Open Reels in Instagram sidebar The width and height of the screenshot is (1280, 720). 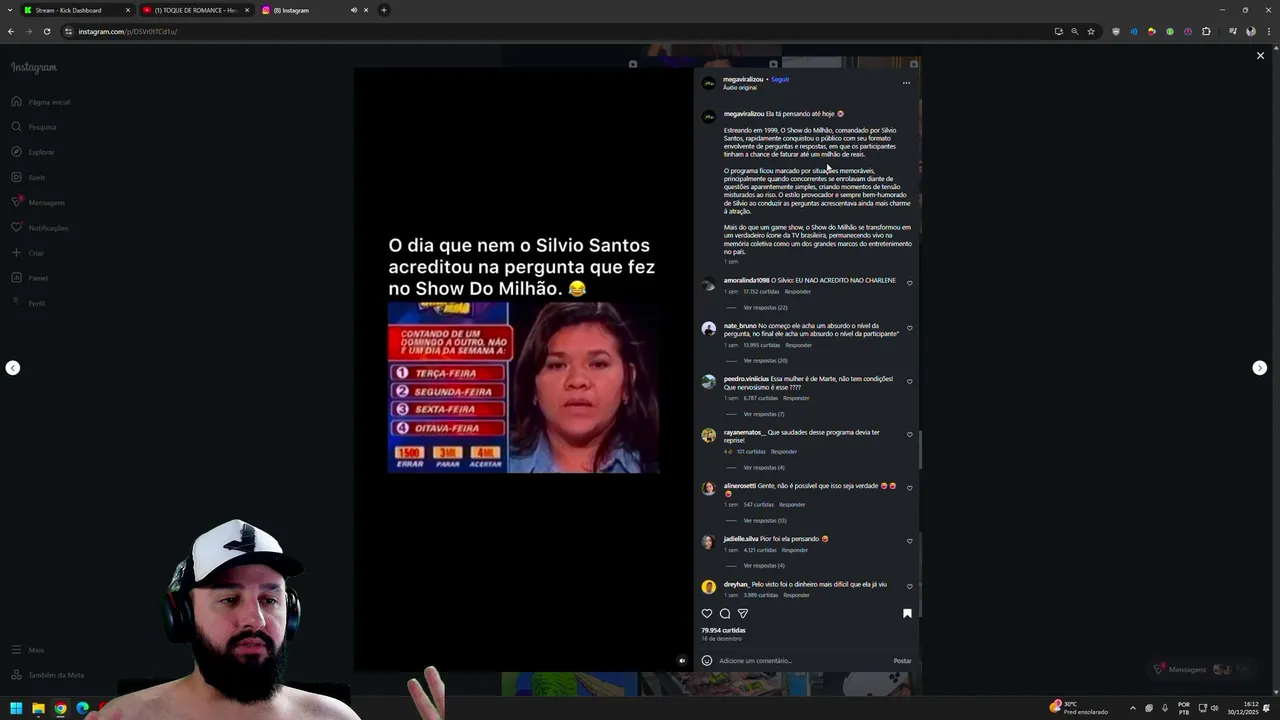click(x=28, y=177)
